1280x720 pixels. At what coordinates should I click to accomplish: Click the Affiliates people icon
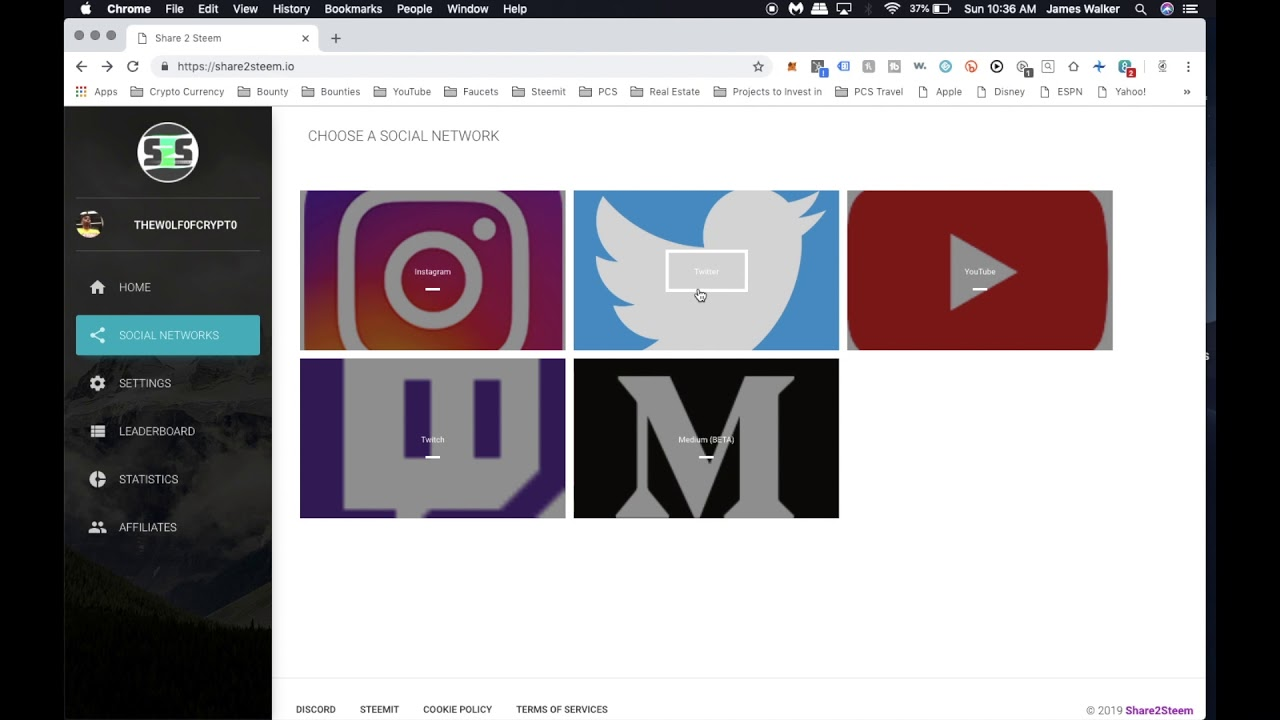pos(97,527)
